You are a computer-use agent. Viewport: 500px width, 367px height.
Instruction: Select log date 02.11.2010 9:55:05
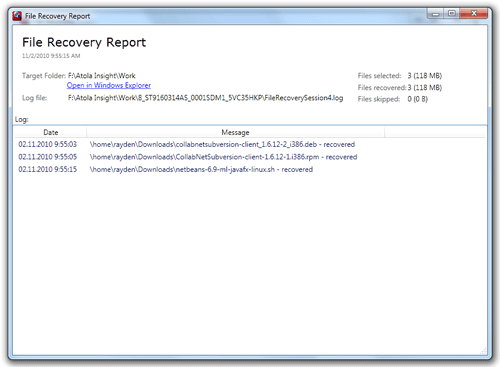(47, 157)
